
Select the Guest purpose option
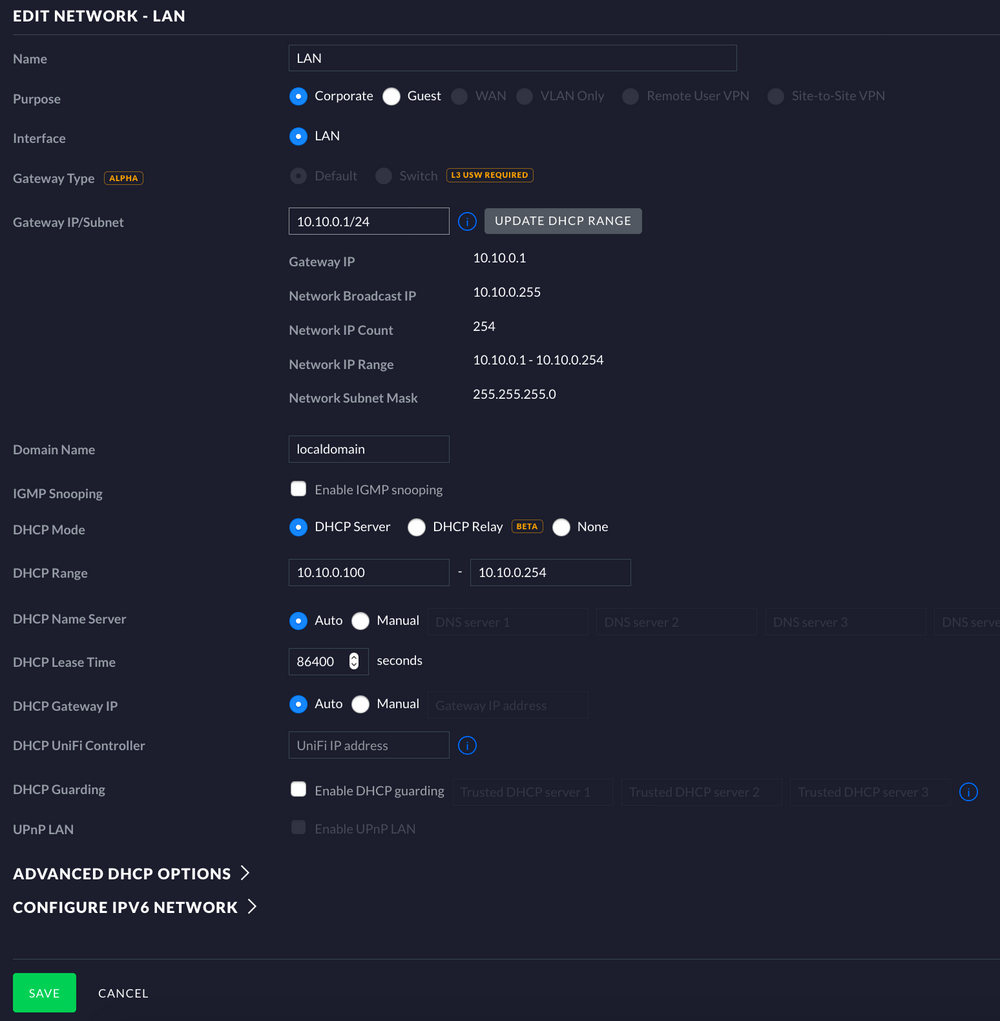point(393,95)
